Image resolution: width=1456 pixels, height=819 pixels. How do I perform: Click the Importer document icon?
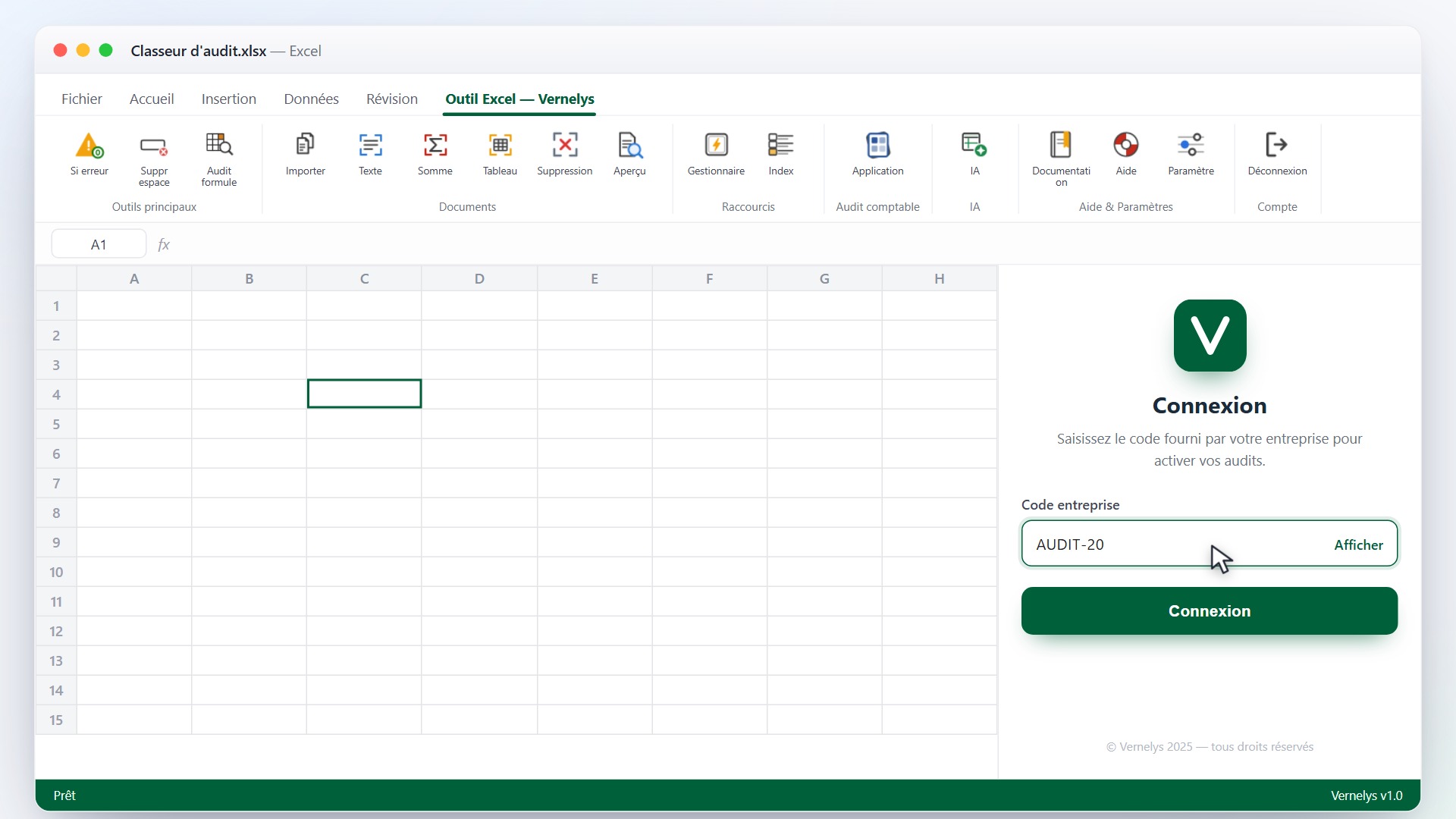(306, 145)
